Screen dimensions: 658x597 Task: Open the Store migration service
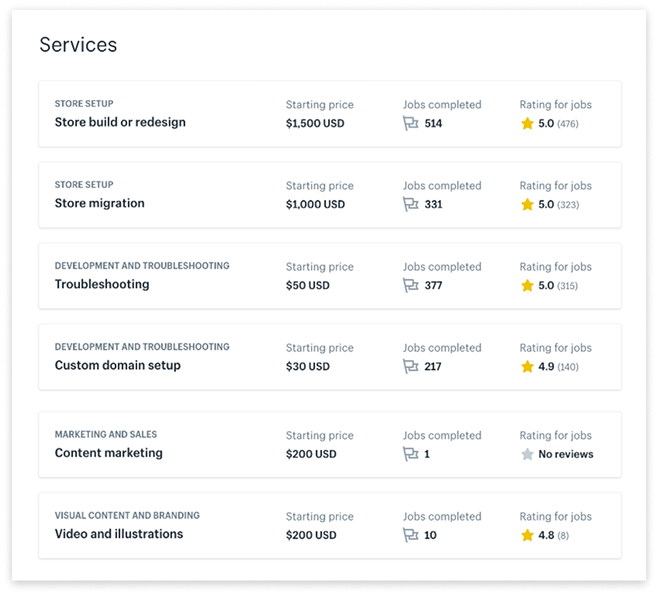click(99, 203)
